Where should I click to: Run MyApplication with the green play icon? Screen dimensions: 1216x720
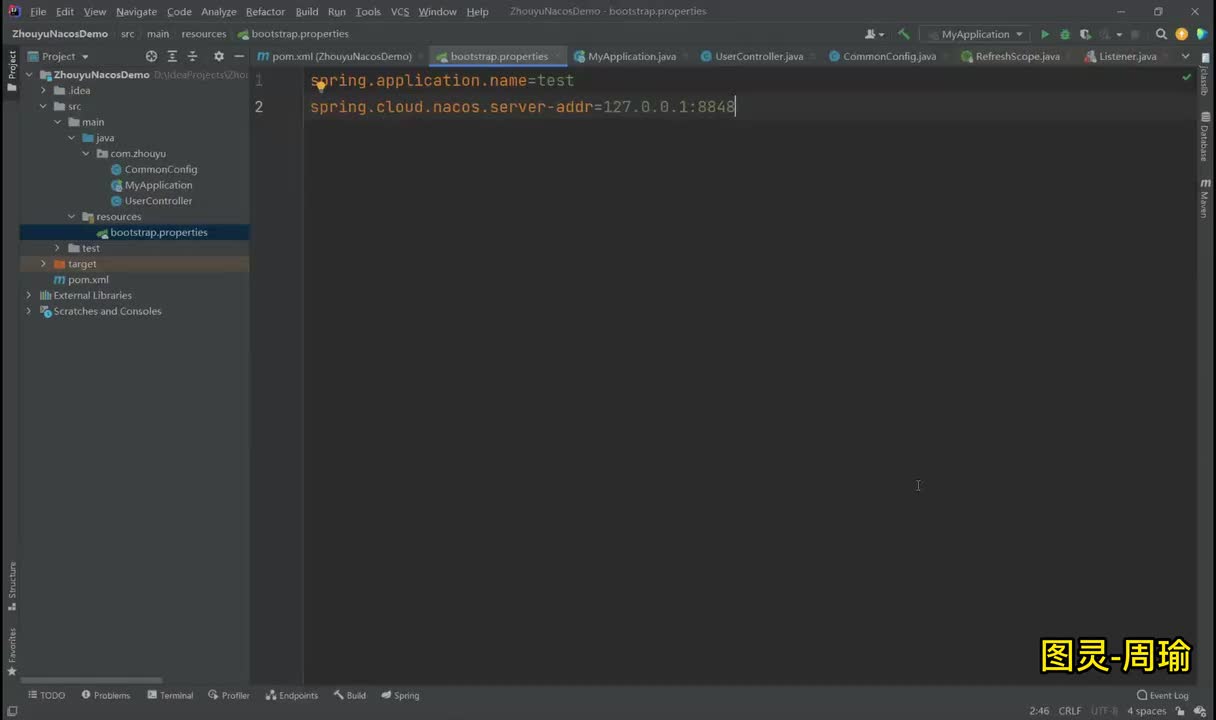1045,34
